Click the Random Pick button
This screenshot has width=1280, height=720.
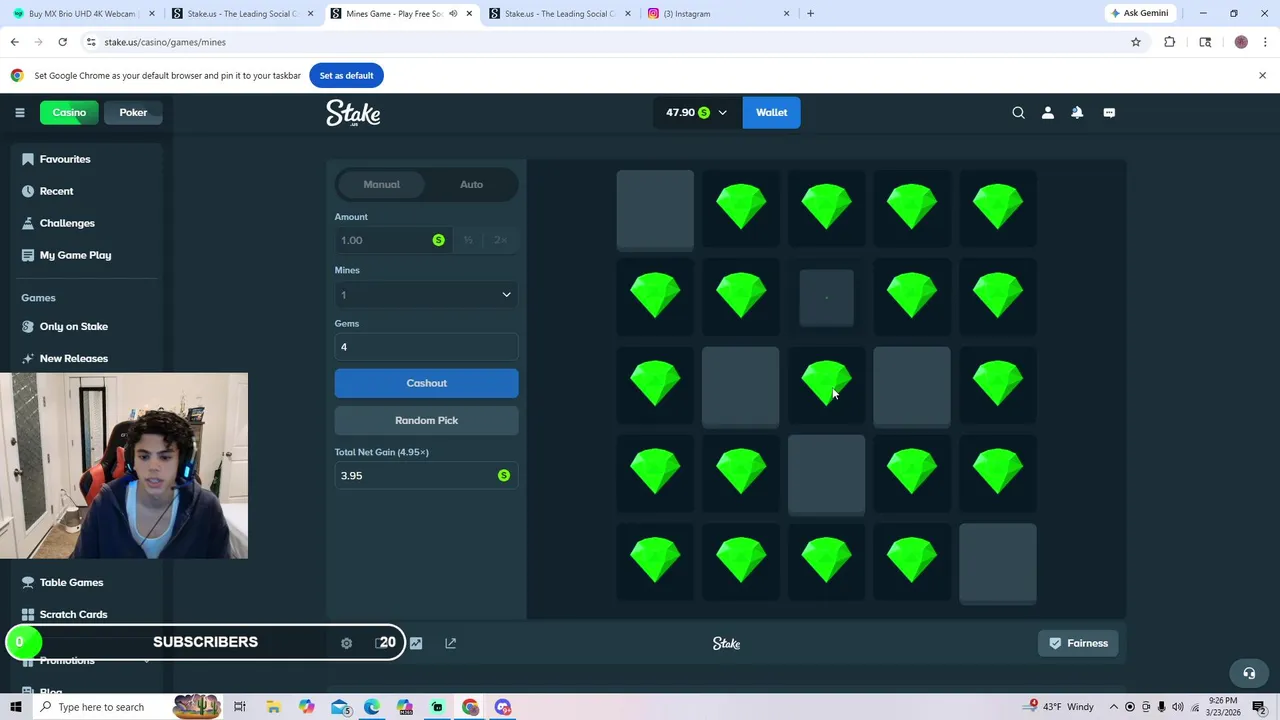tap(426, 420)
